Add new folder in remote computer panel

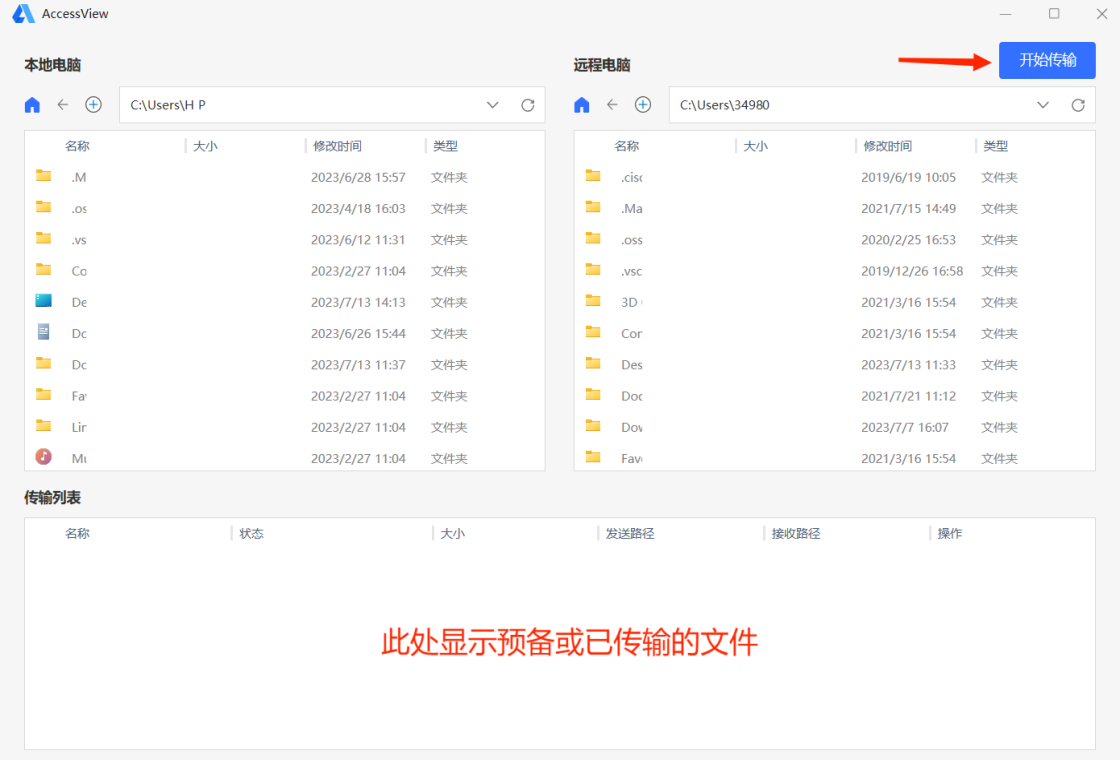pyautogui.click(x=643, y=105)
